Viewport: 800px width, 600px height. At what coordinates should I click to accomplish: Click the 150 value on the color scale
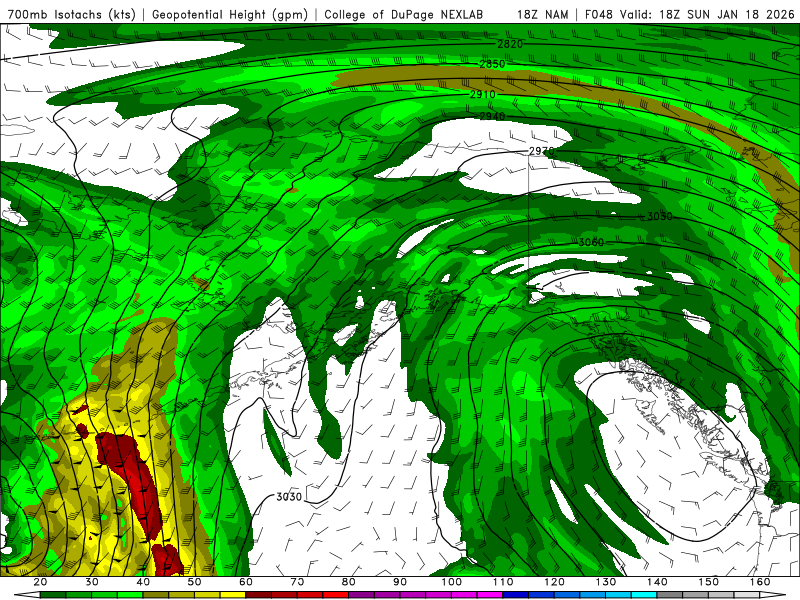(709, 582)
